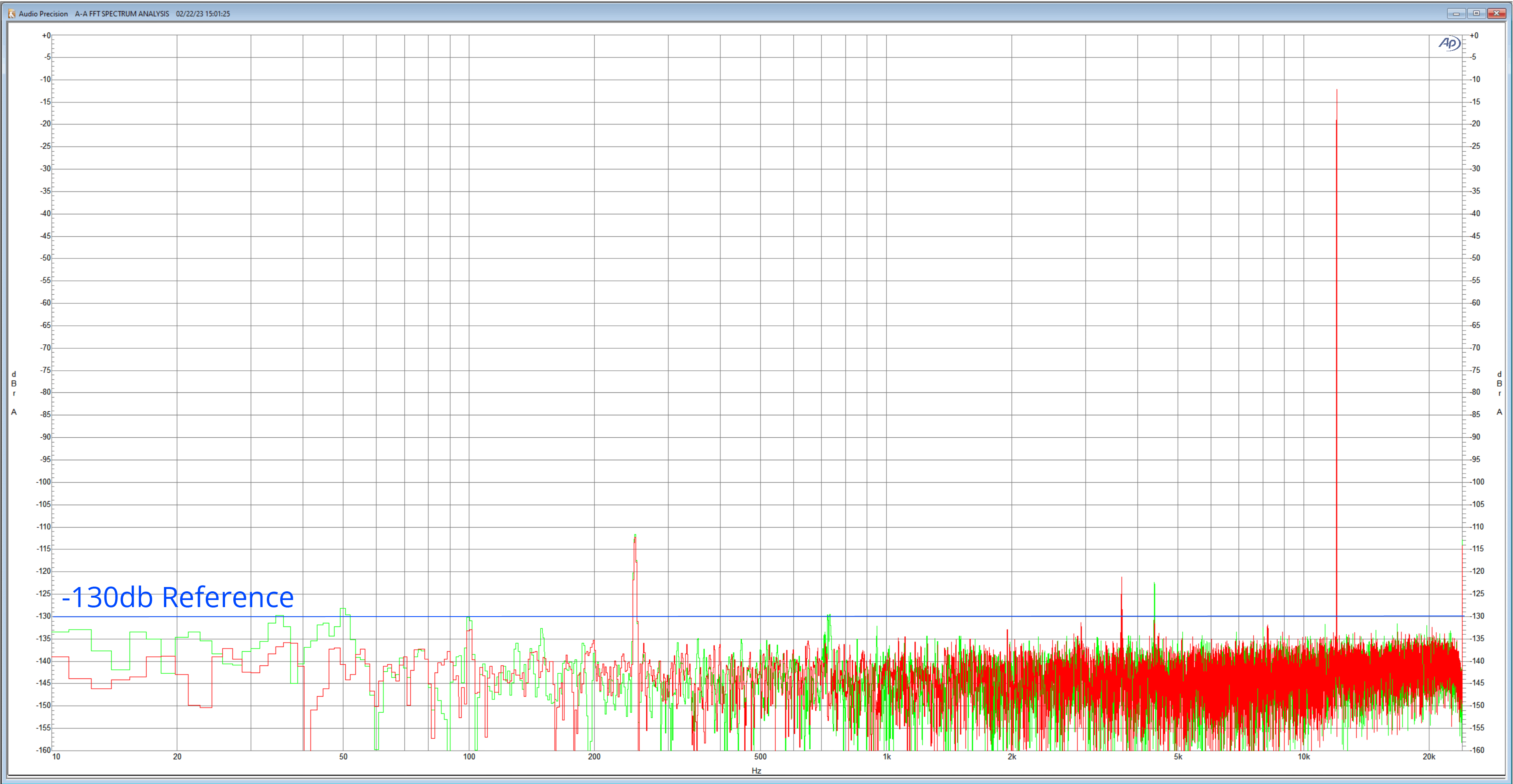Minimize the FFT Spectrum Analysis window

[1456, 13]
